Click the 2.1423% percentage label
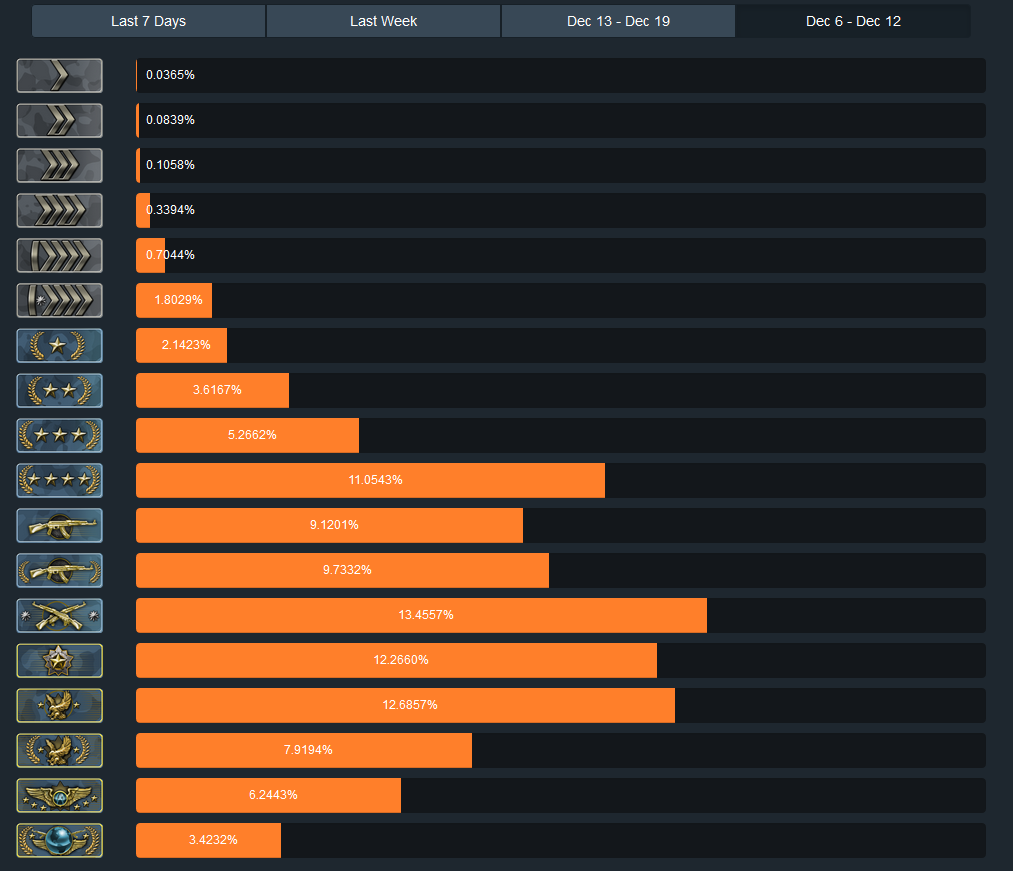The image size is (1013, 871). point(186,345)
